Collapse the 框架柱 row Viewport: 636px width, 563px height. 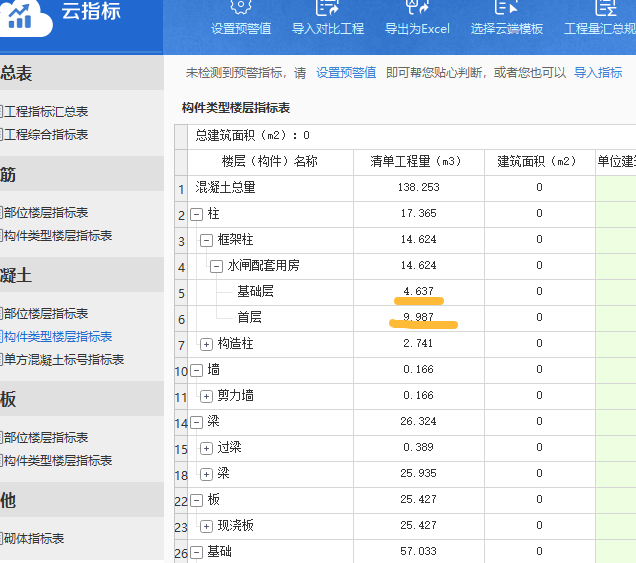click(x=206, y=241)
